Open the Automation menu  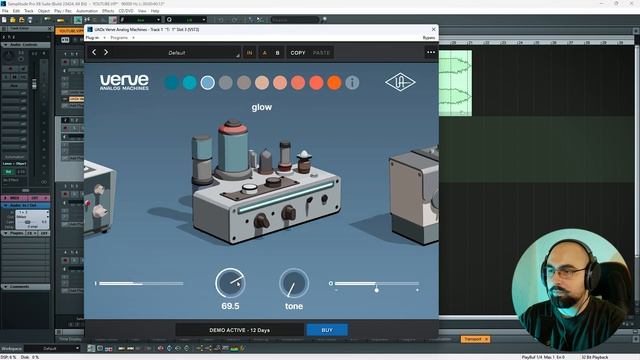87,11
